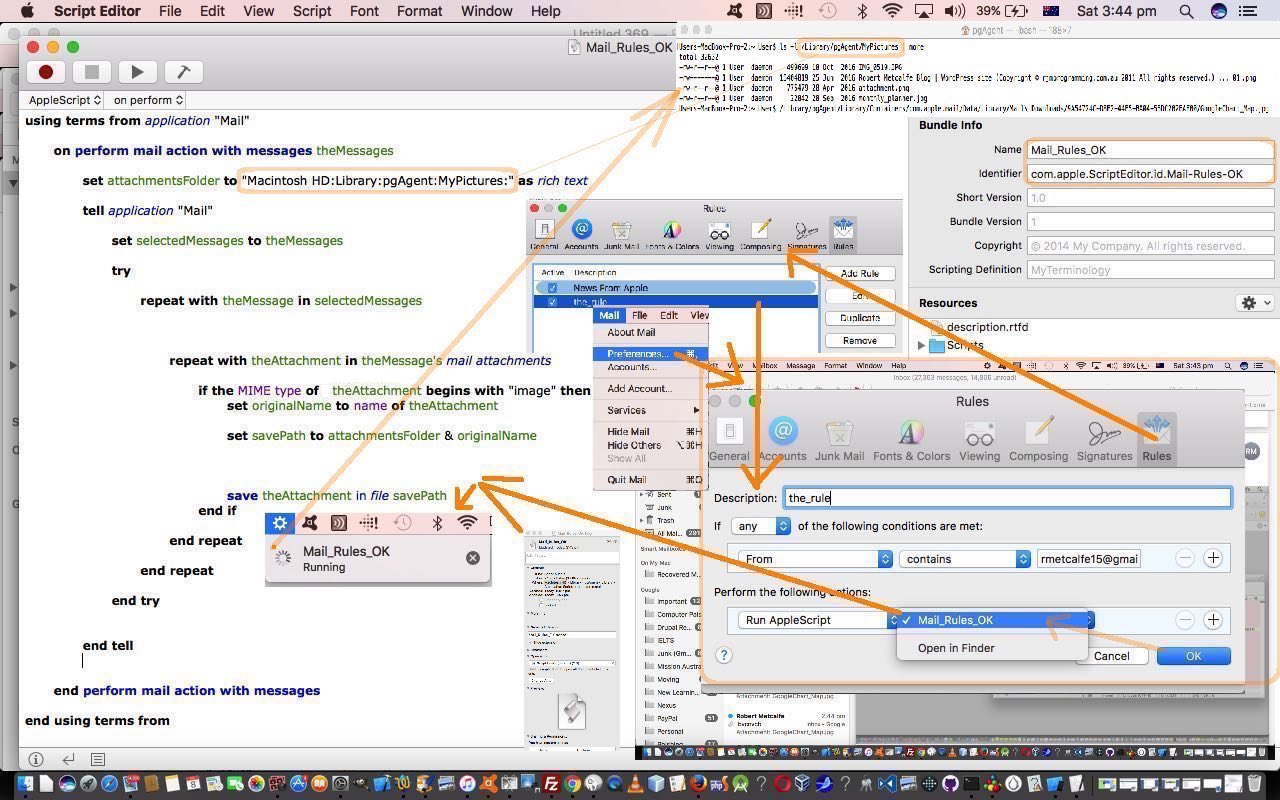Expand the Scripts folder disclosure triangle
Image resolution: width=1280 pixels, height=800 pixels.
[x=921, y=345]
